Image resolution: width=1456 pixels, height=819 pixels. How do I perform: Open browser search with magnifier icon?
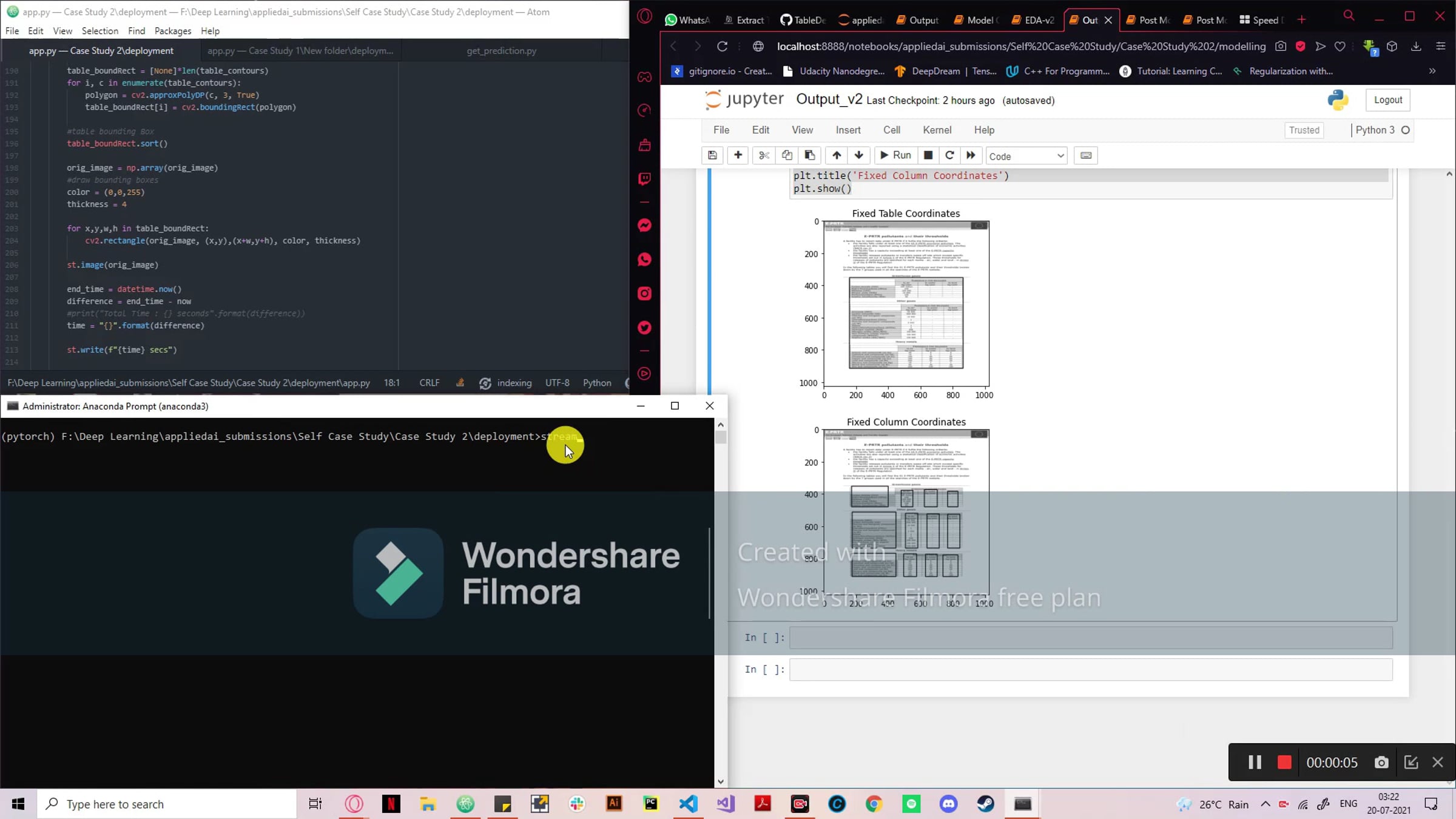pyautogui.click(x=1349, y=16)
